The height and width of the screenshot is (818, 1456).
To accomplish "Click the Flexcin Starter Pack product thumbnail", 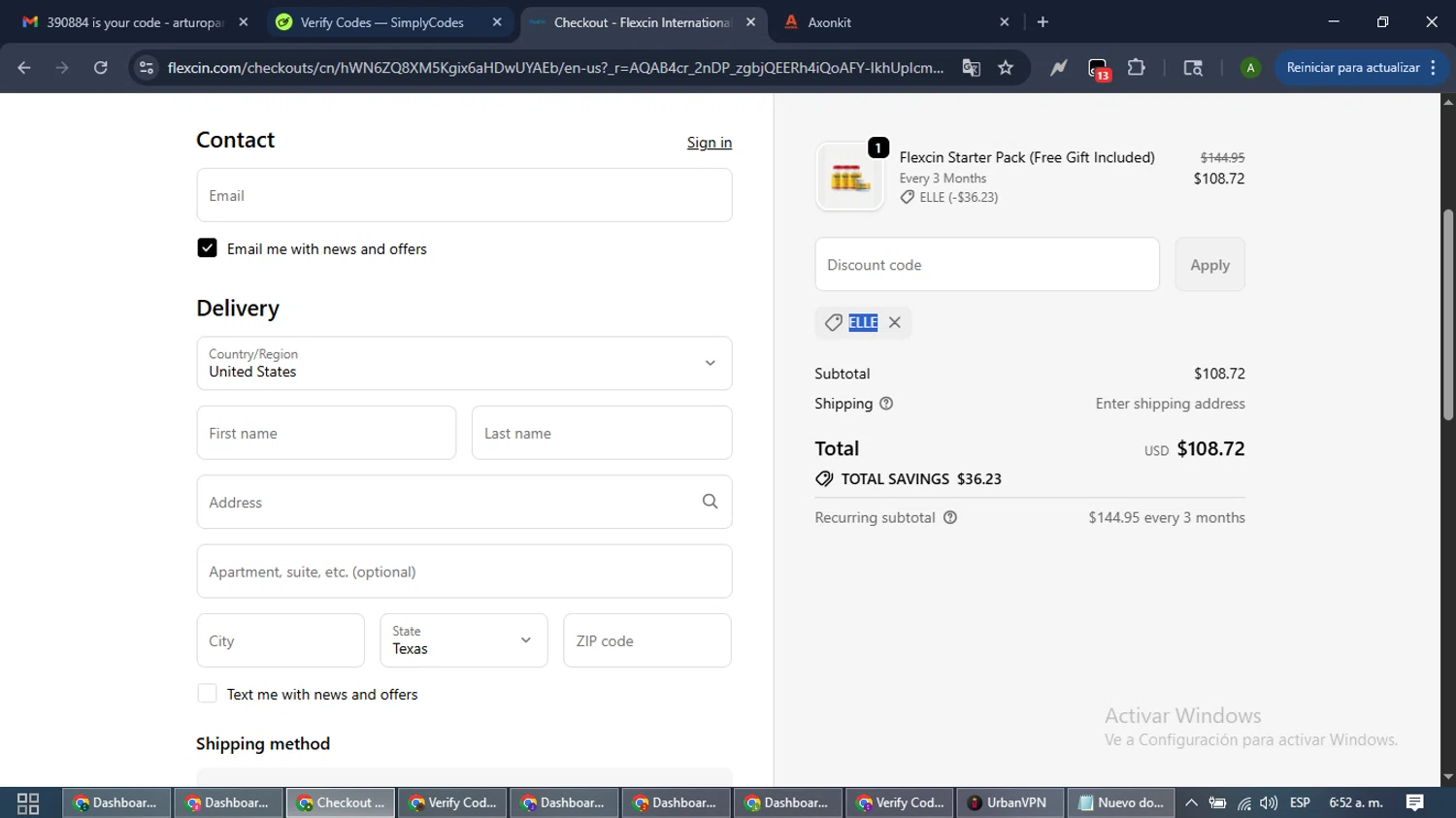I will pyautogui.click(x=850, y=177).
